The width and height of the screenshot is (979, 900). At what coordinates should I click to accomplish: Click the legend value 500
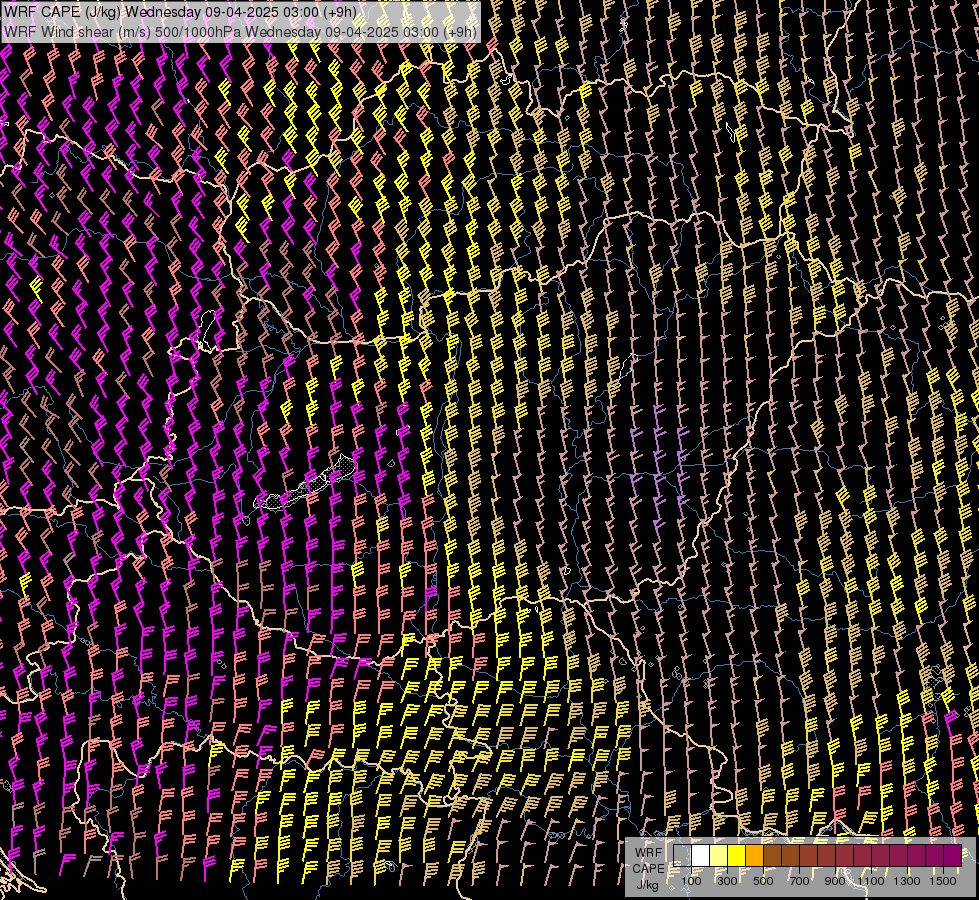point(763,881)
